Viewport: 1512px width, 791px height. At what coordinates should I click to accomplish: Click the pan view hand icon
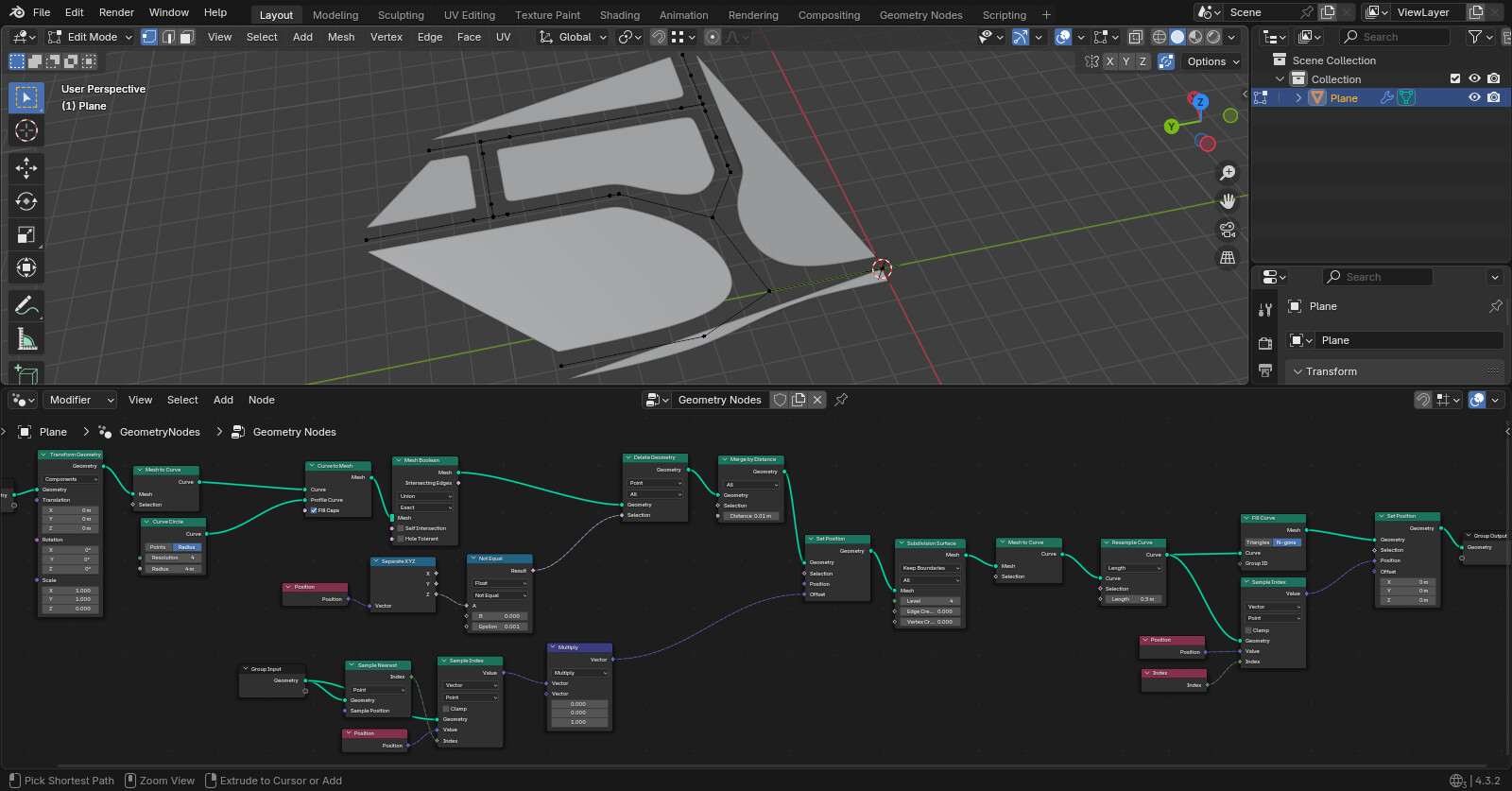click(1228, 201)
